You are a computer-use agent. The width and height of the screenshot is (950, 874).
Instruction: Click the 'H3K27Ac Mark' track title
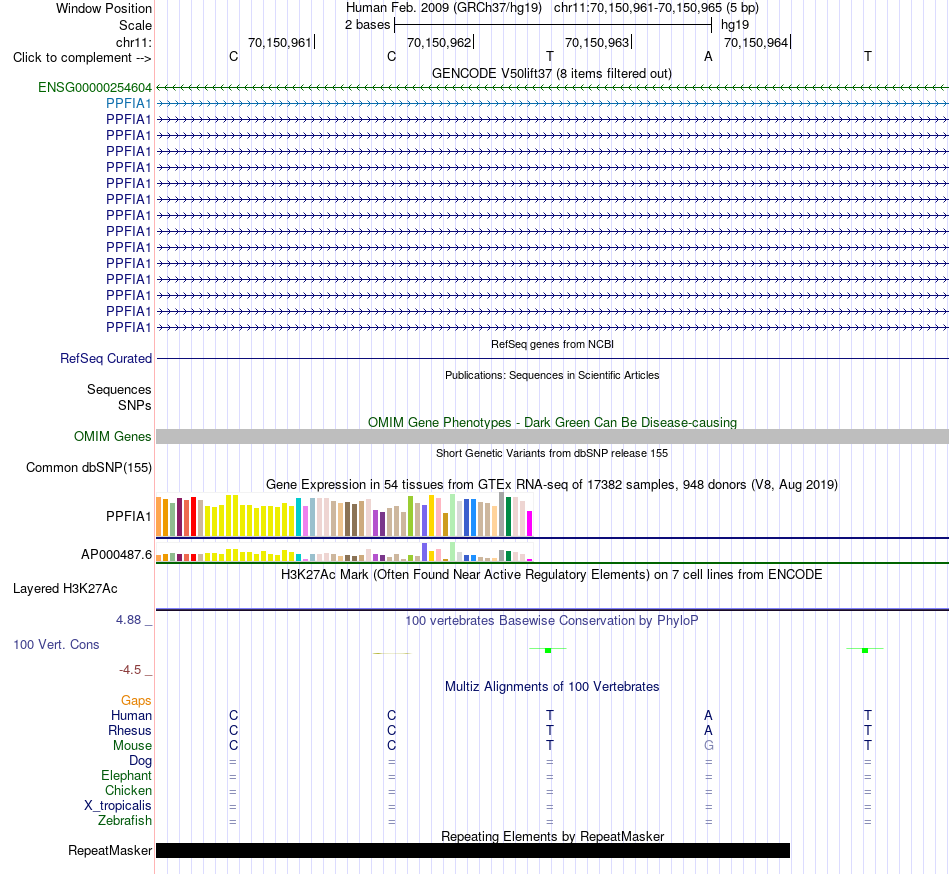[552, 574]
